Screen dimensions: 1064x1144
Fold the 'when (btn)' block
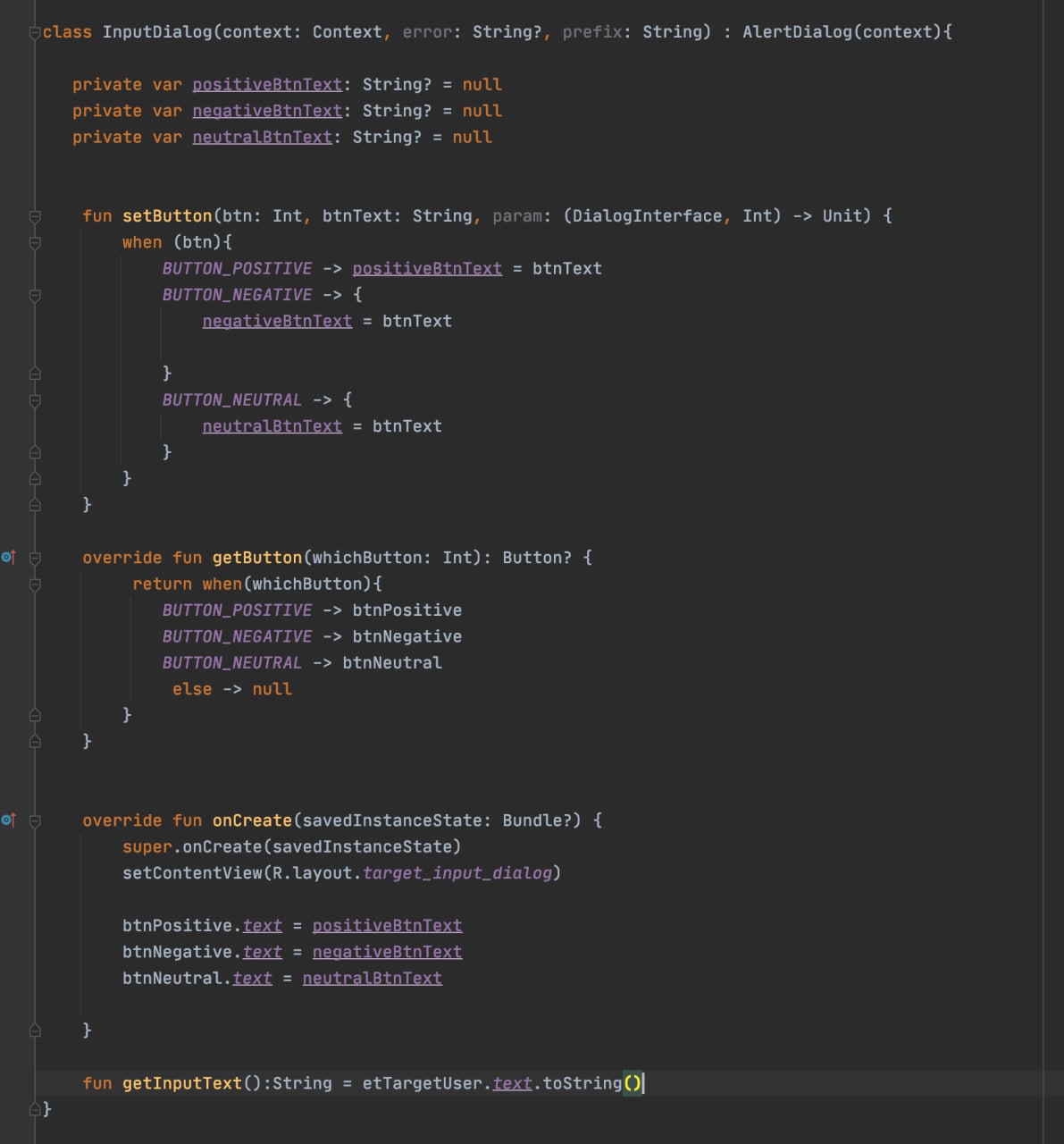click(35, 242)
